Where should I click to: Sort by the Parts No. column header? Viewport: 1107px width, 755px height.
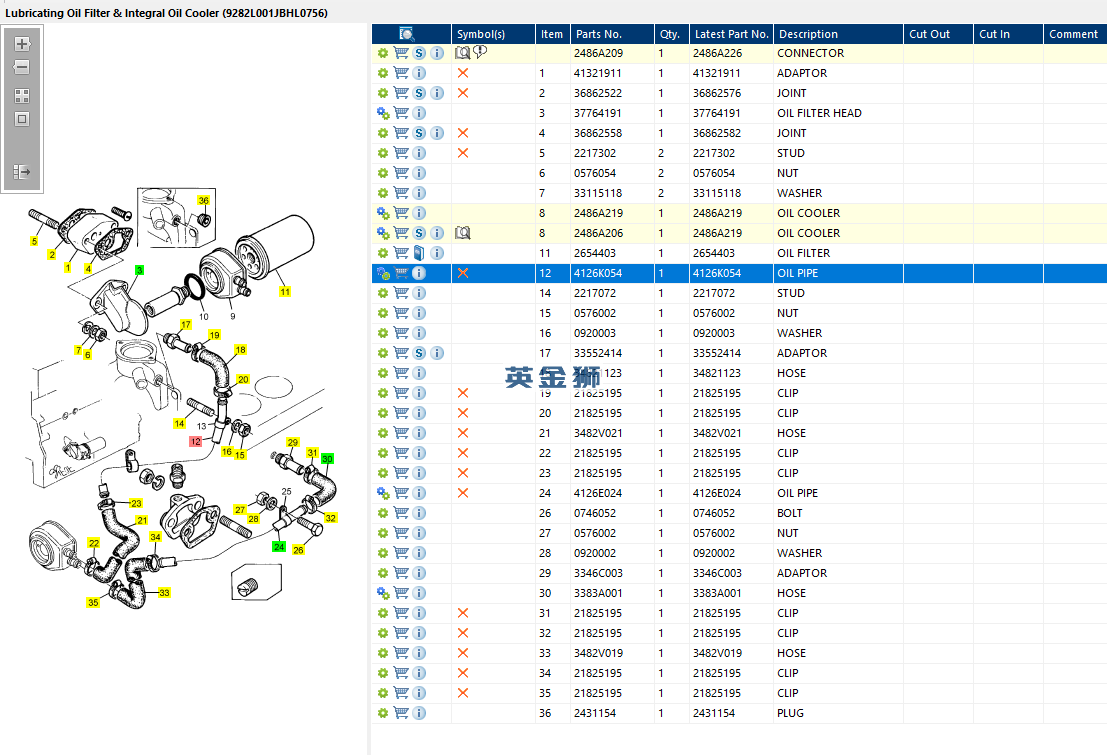click(x=611, y=34)
